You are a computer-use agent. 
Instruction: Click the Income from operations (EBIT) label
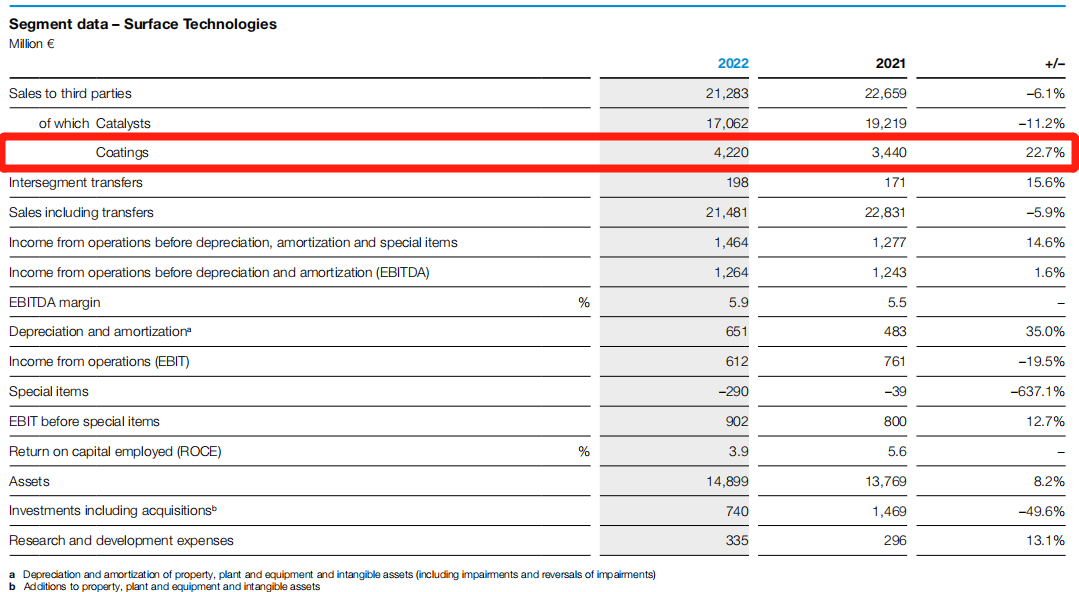click(x=99, y=361)
